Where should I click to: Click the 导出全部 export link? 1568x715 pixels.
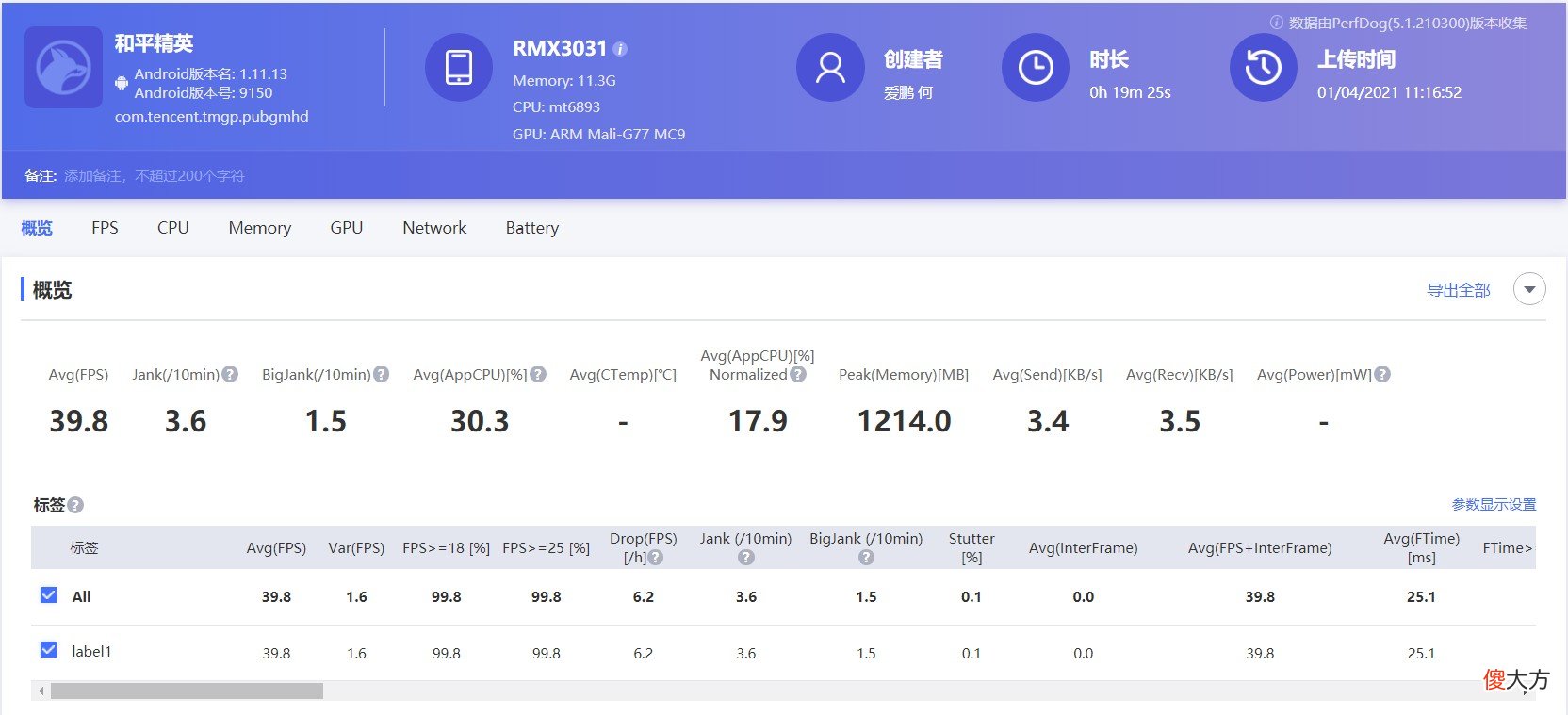click(1459, 290)
